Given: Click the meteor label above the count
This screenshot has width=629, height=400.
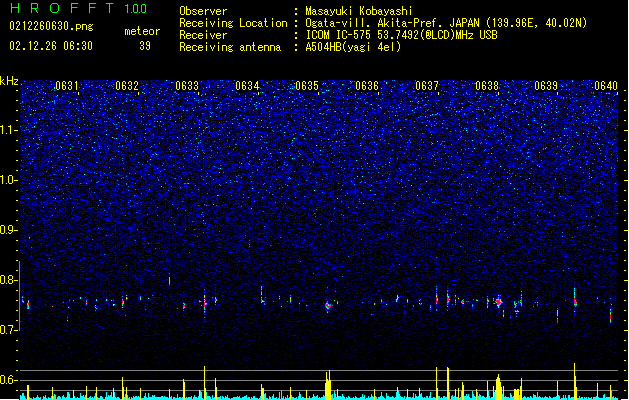Looking at the screenshot, I should pos(142,31).
